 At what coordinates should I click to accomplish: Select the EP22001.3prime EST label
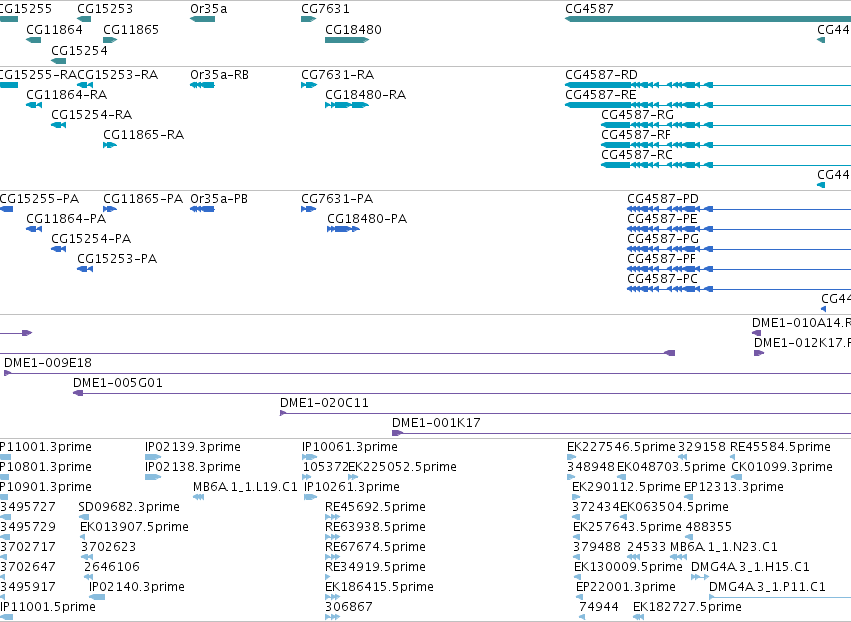point(625,587)
